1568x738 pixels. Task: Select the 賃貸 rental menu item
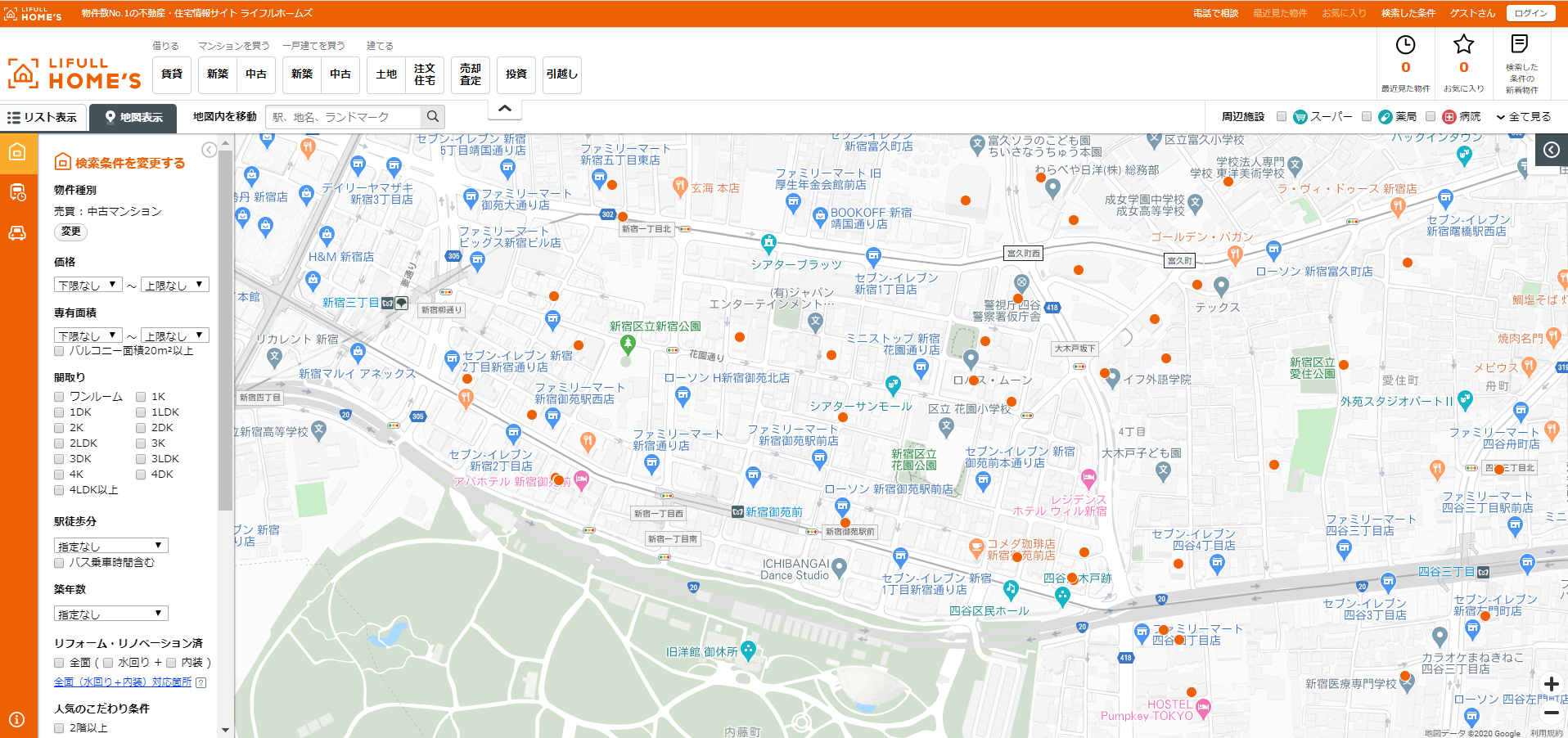[x=172, y=74]
